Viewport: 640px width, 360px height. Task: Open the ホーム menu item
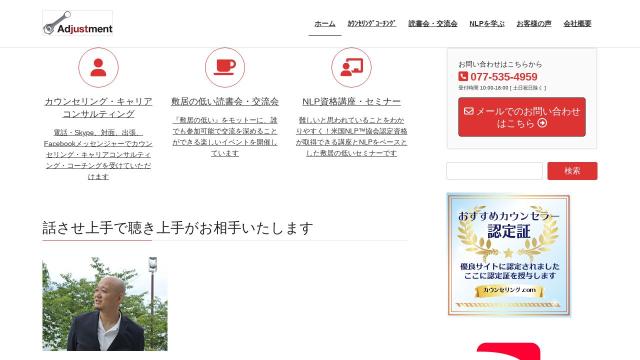(x=325, y=24)
